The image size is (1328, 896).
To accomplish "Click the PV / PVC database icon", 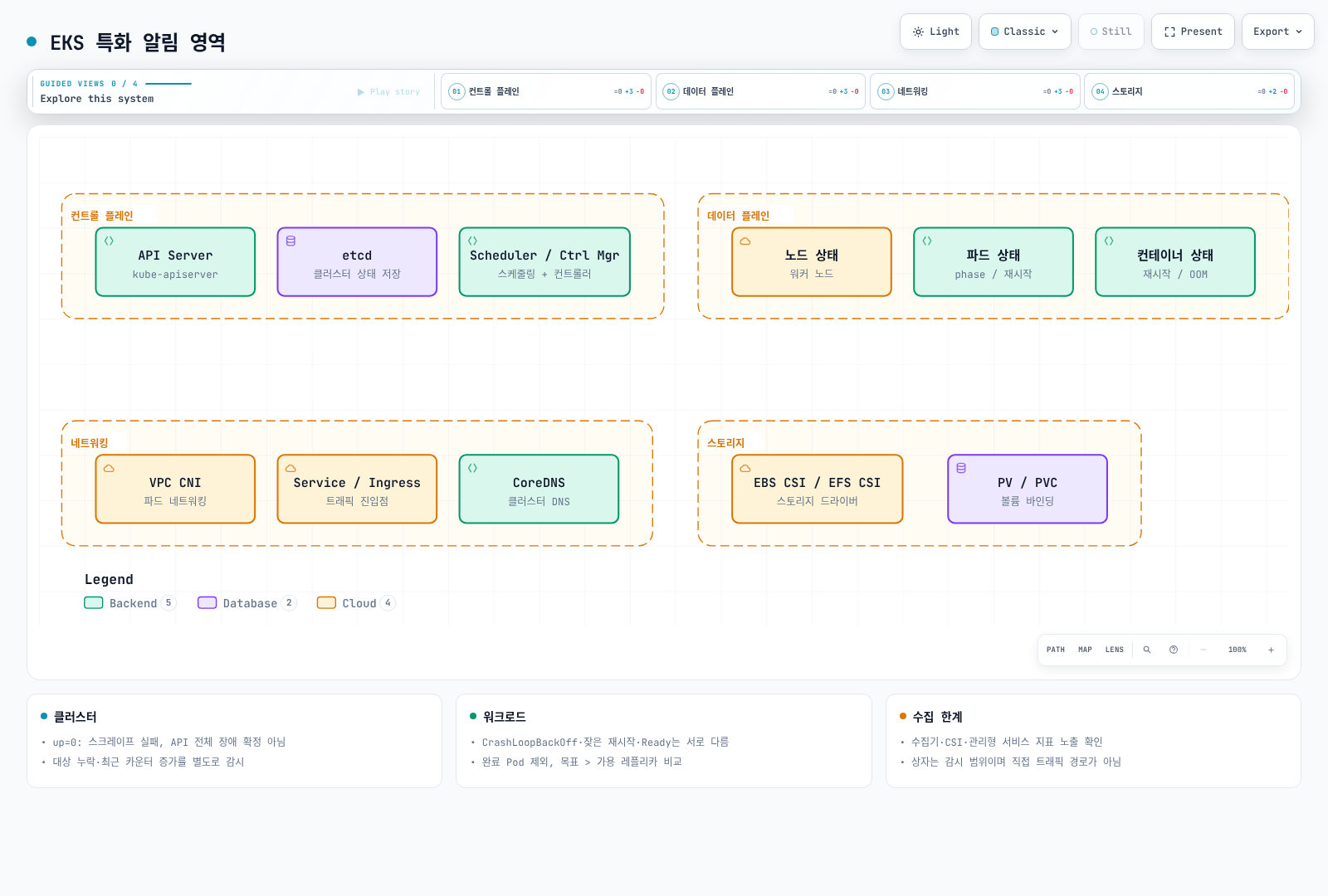I will coord(961,468).
